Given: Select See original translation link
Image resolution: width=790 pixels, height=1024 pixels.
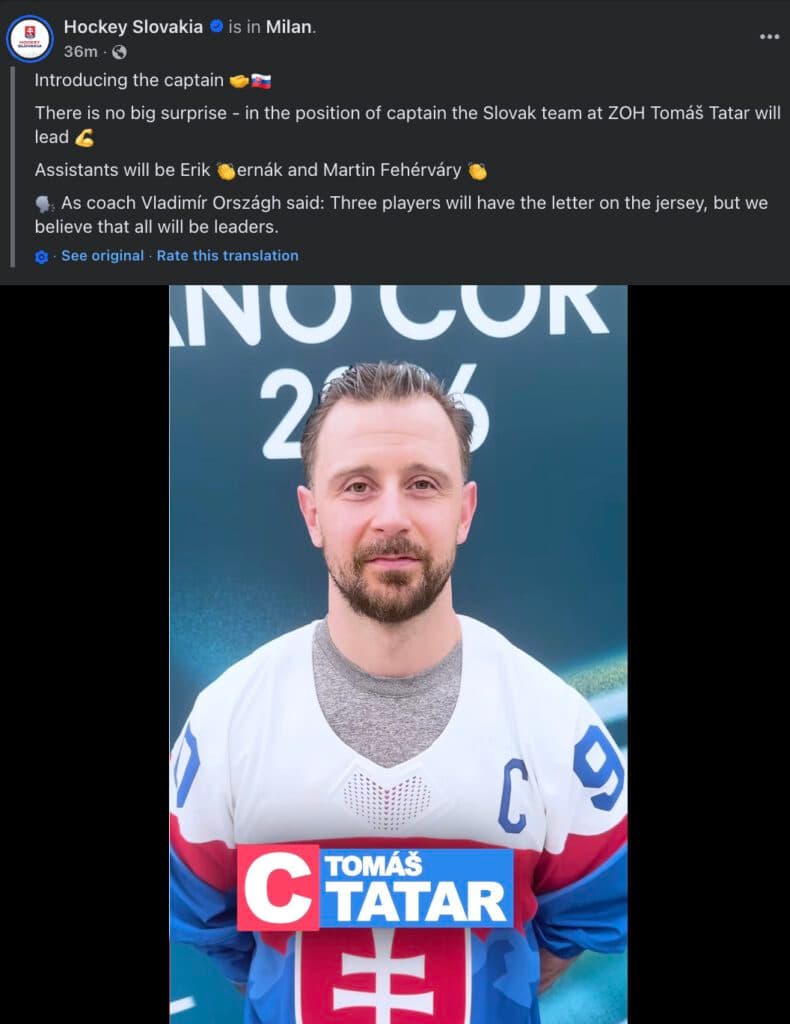Looking at the screenshot, I should click(103, 255).
